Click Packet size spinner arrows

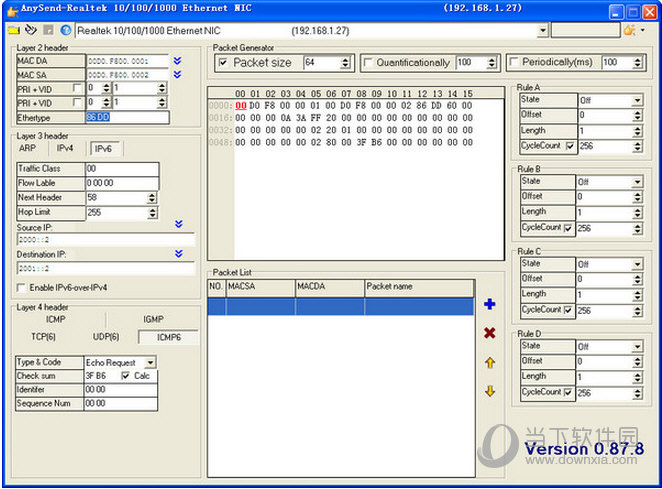(345, 63)
